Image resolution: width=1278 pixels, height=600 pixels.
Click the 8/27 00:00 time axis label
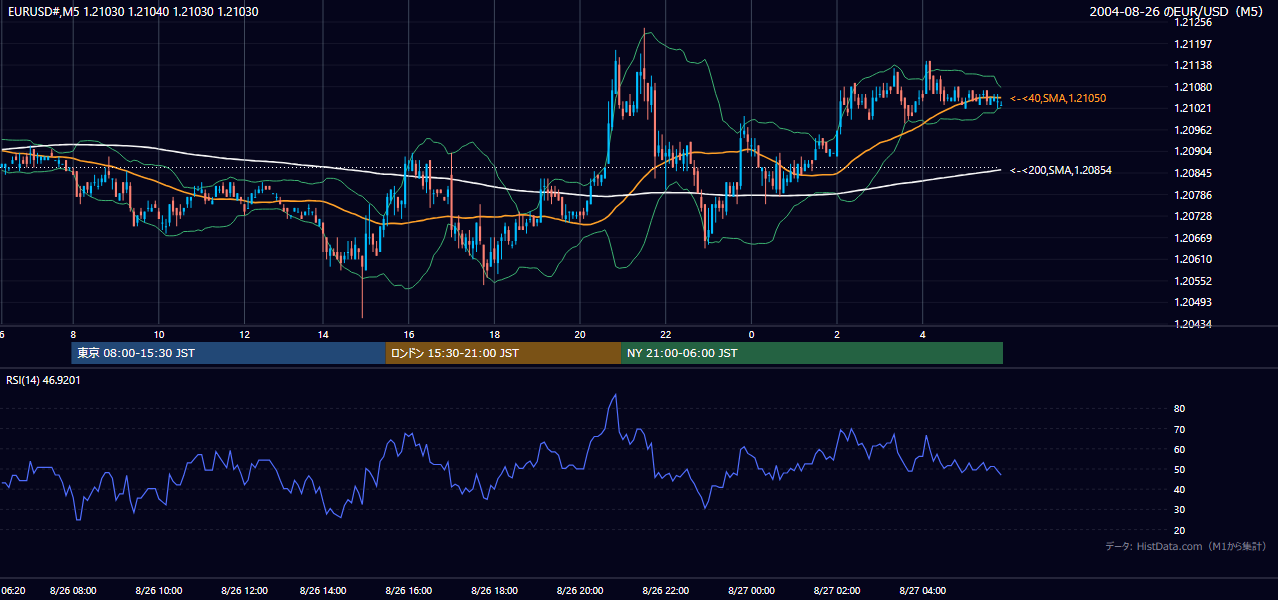coord(750,591)
